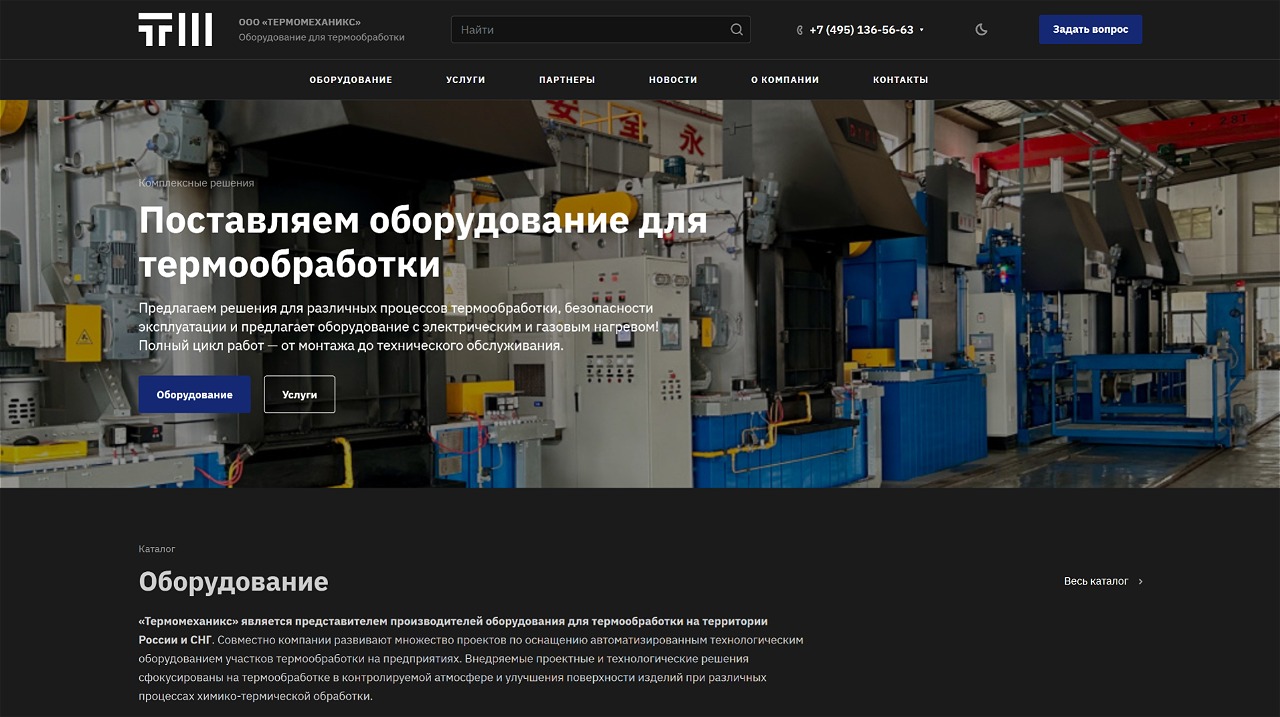Click the Термомеханикс logo icon

(x=175, y=30)
